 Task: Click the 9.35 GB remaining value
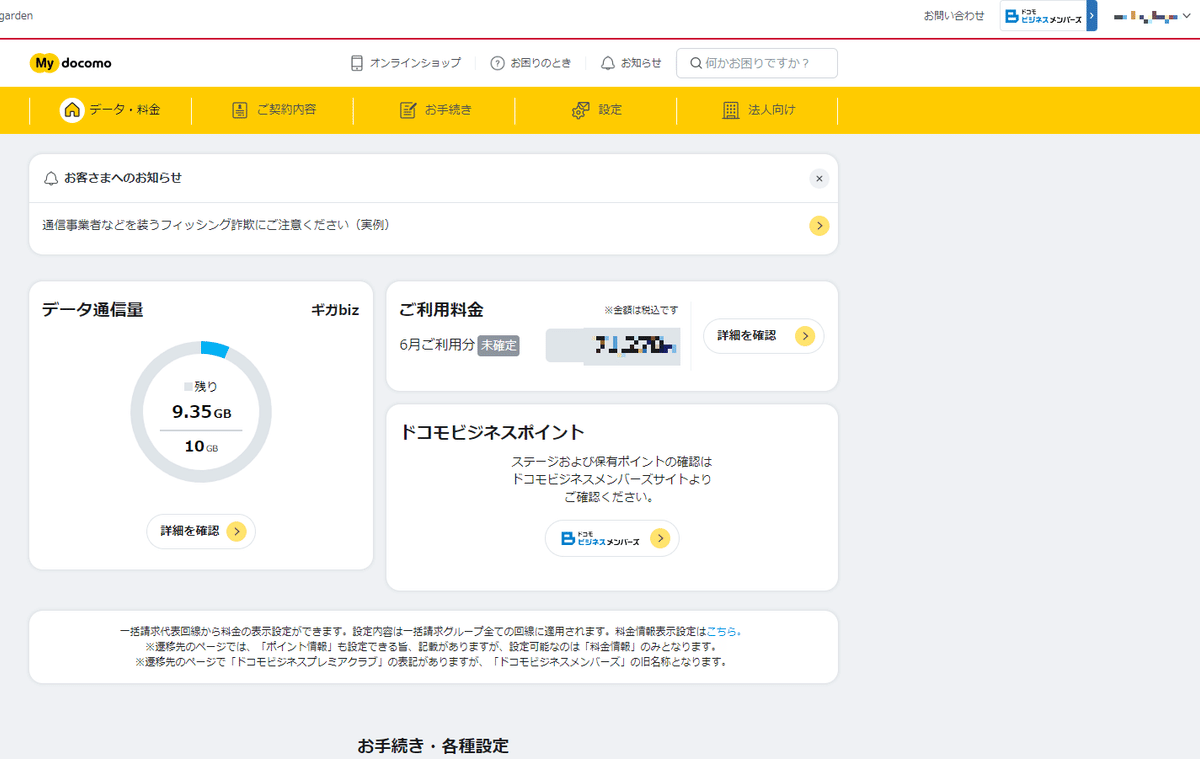(x=201, y=412)
